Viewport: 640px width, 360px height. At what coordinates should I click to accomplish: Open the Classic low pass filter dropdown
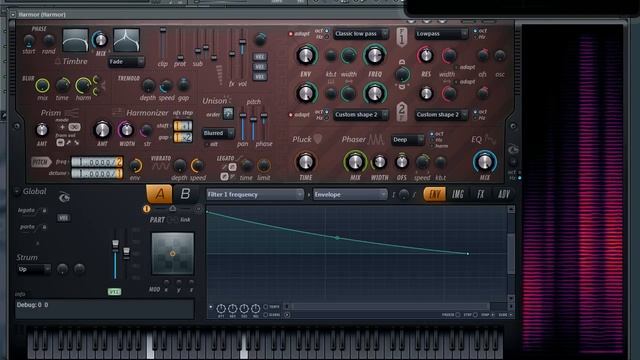click(x=361, y=34)
